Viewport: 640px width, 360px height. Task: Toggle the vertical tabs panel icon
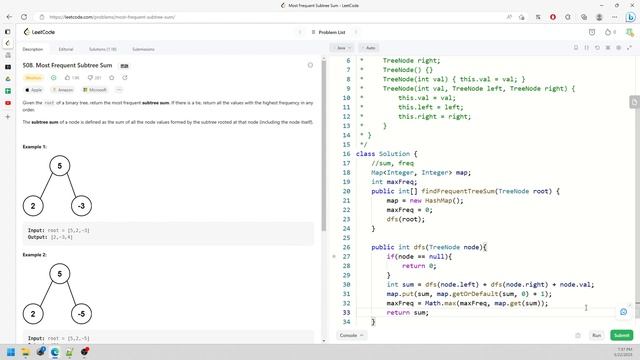(x=8, y=31)
